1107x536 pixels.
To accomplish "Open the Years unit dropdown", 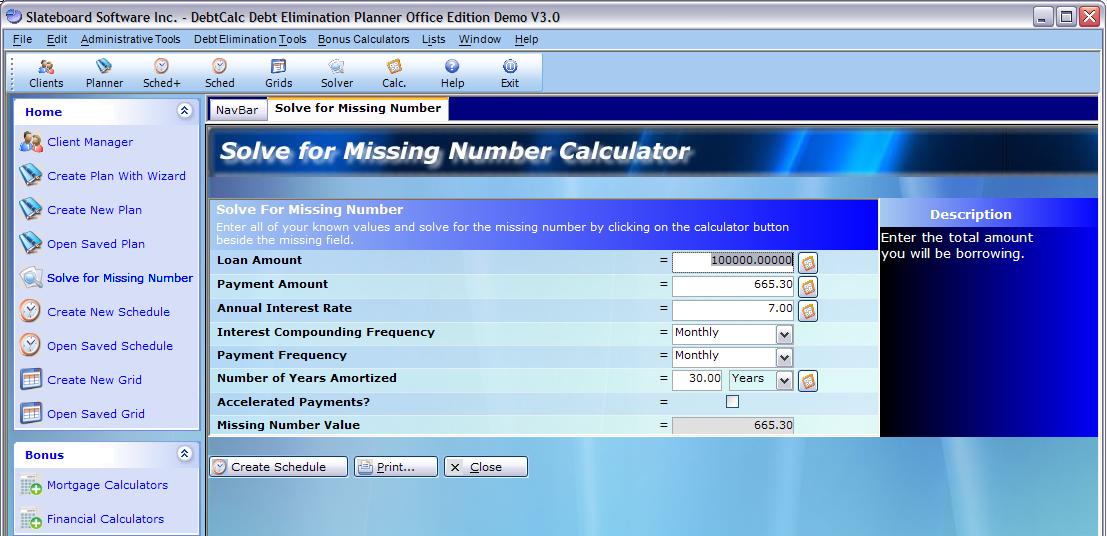I will tap(784, 380).
